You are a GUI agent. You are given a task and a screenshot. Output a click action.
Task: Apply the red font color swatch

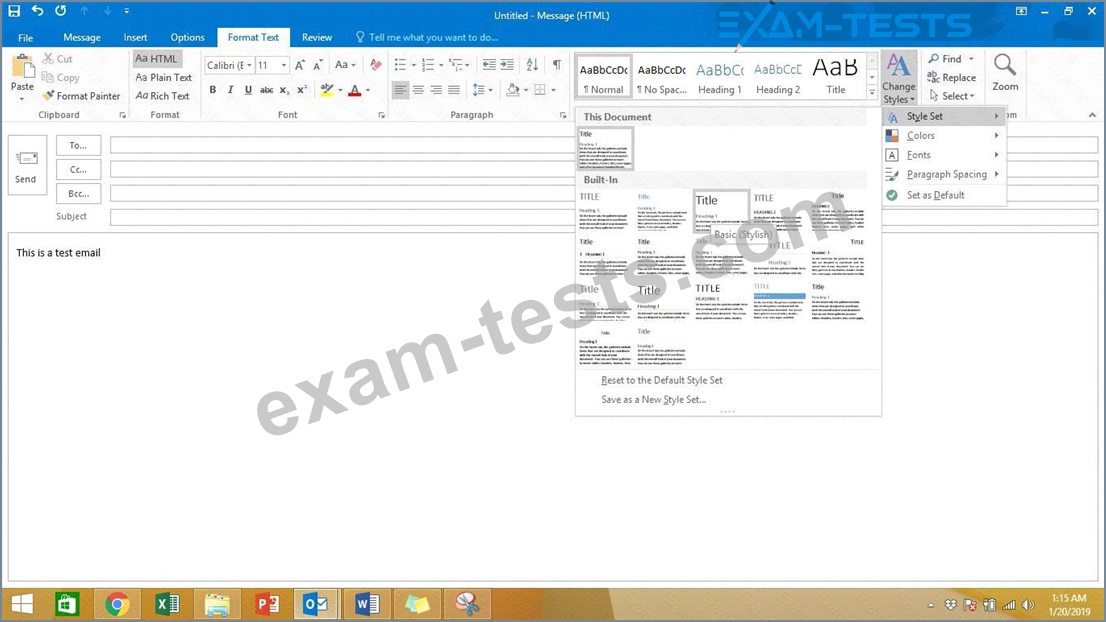point(355,90)
